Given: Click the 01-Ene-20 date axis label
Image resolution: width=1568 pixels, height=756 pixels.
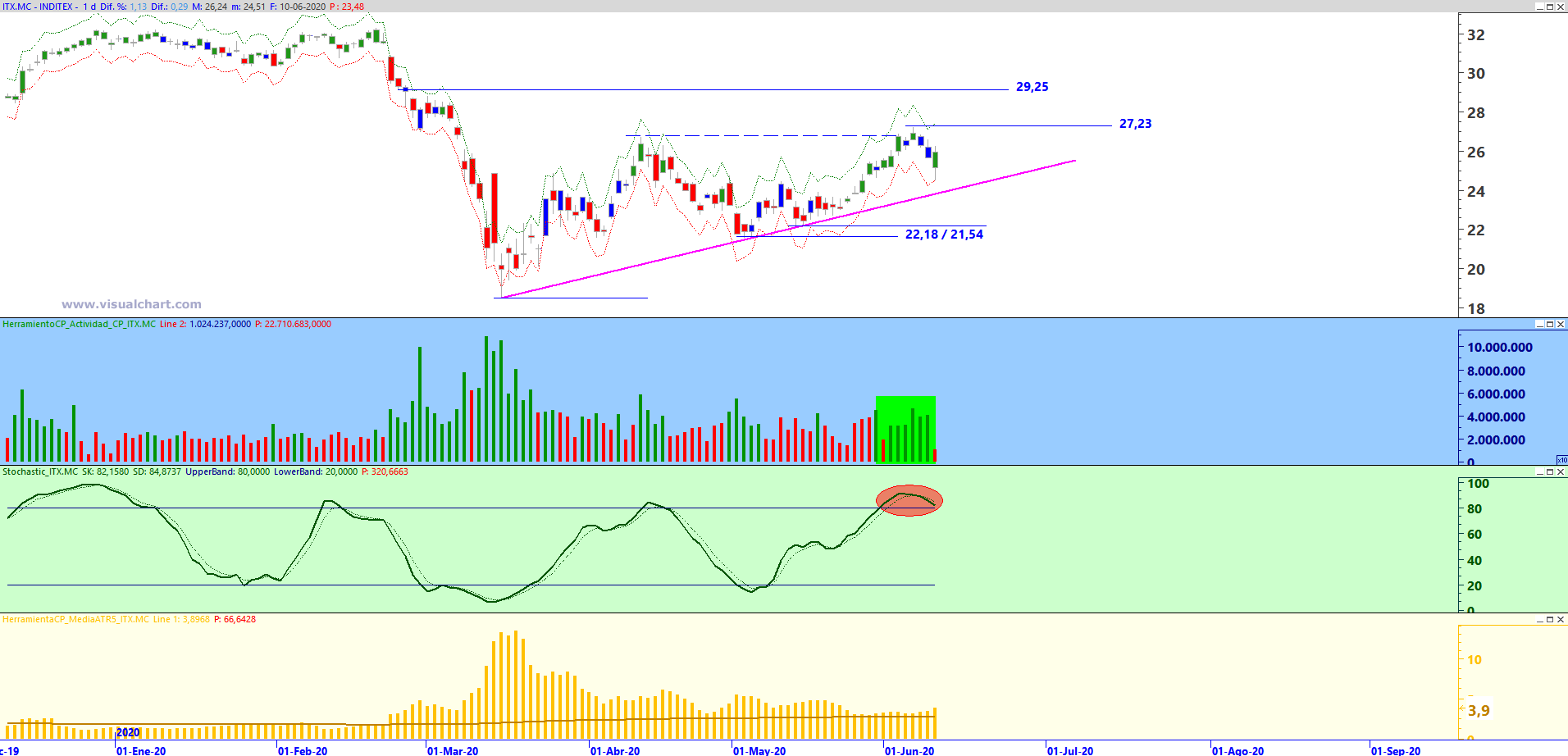Looking at the screenshot, I should click(141, 750).
